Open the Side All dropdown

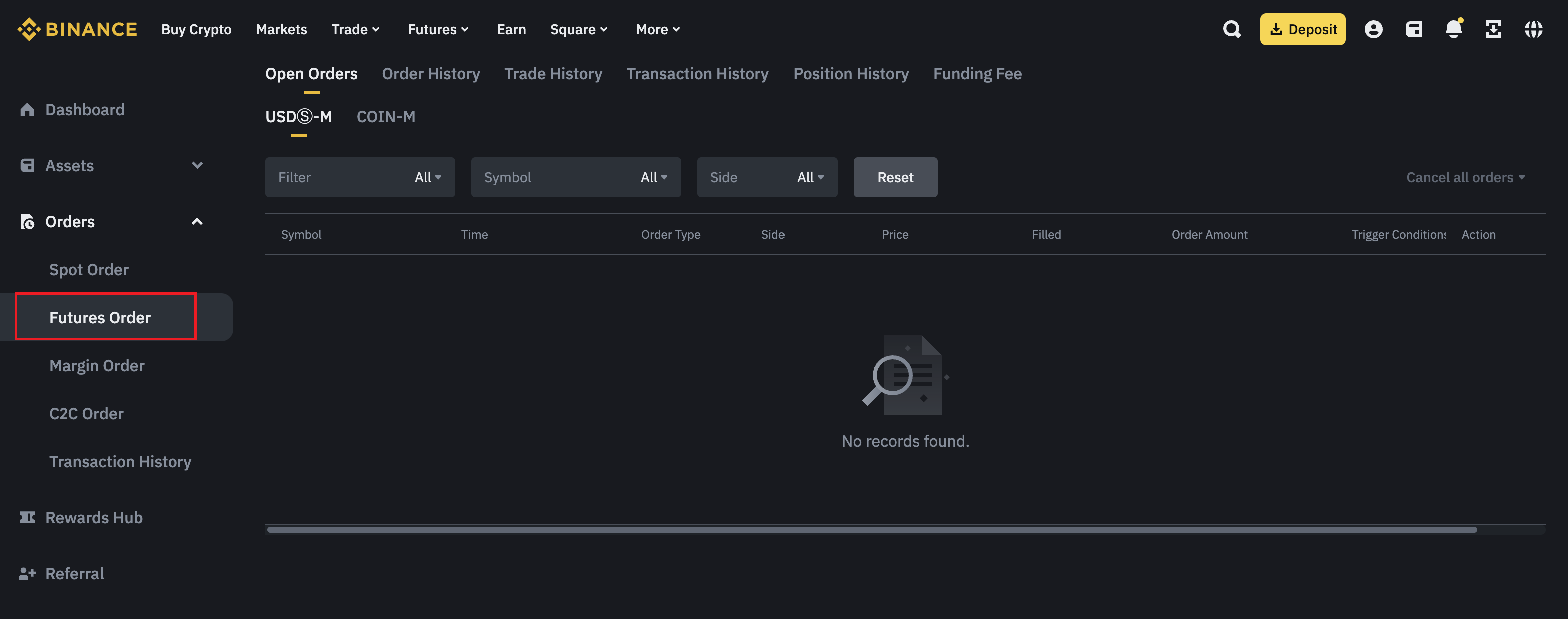[767, 177]
